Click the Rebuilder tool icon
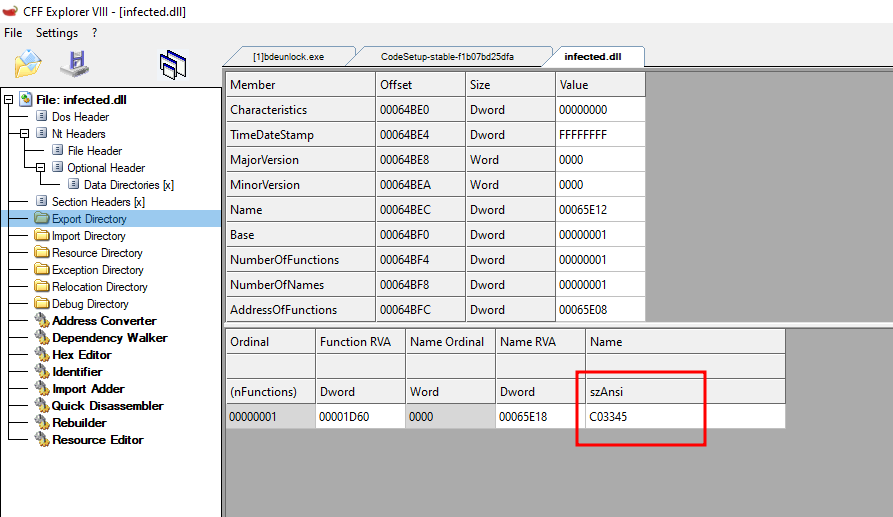Screen dimensions: 893x517 tap(42, 424)
